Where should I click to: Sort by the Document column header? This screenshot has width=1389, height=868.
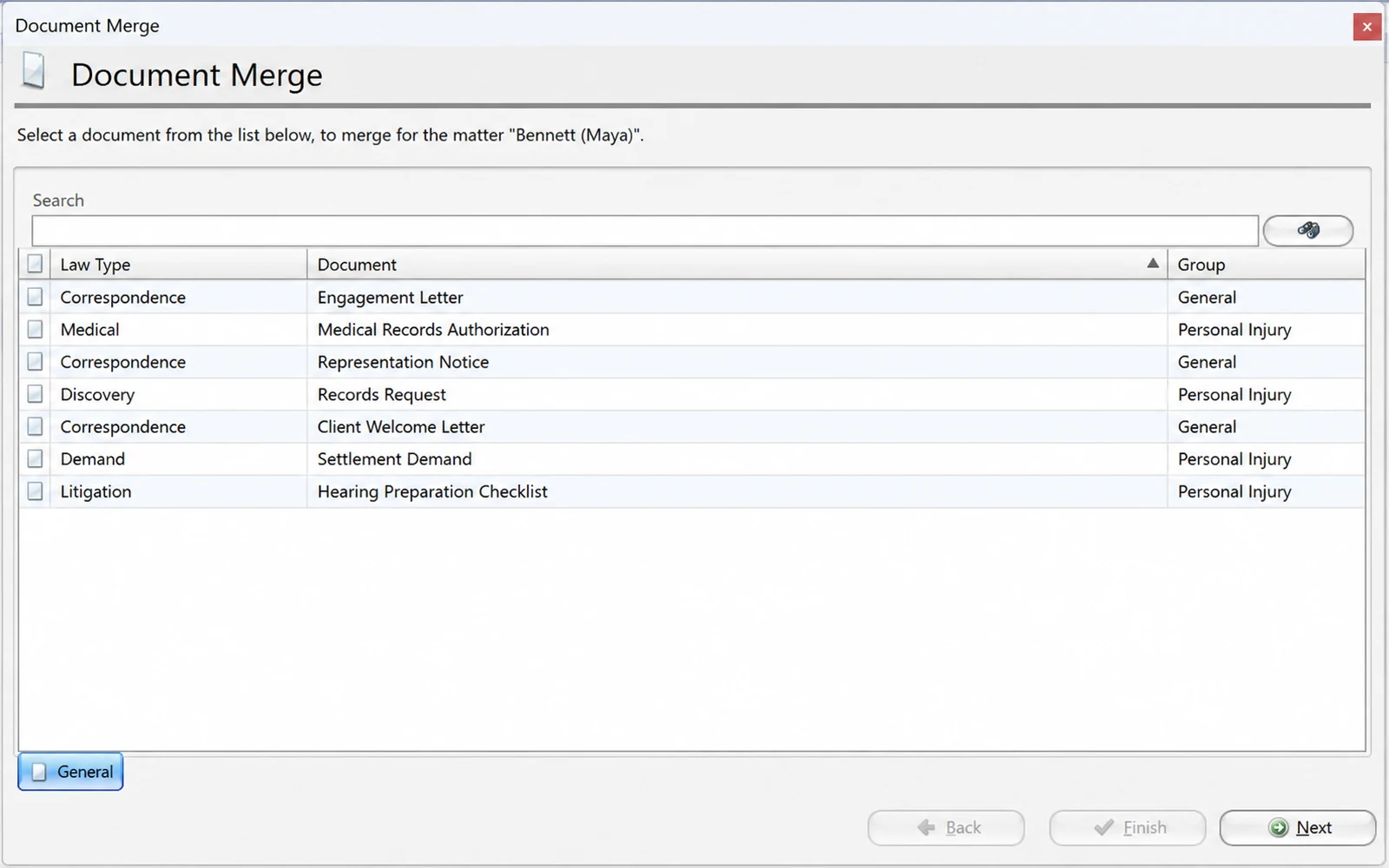pos(737,264)
